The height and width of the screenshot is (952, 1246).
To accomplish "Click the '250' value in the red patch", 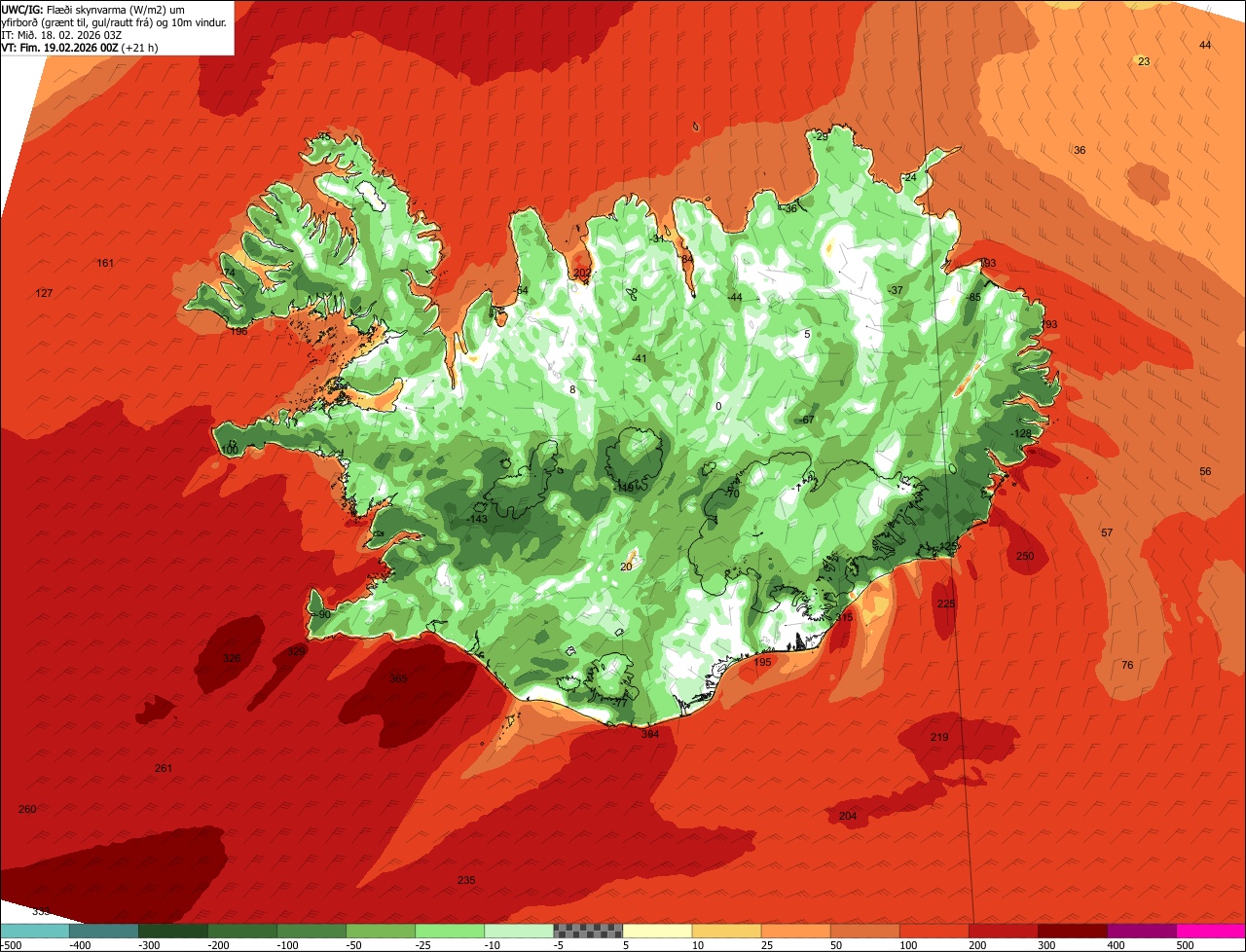I will (x=1025, y=556).
